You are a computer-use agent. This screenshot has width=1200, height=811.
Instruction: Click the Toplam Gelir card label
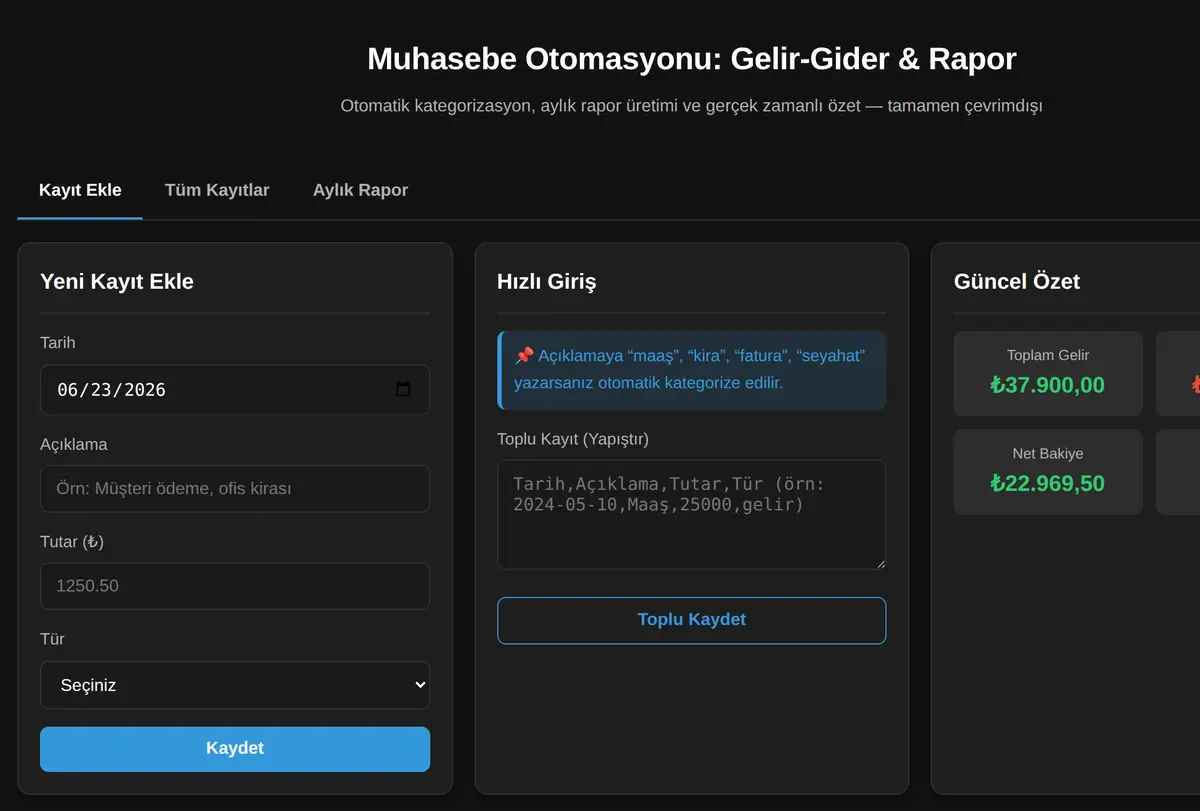[1048, 355]
